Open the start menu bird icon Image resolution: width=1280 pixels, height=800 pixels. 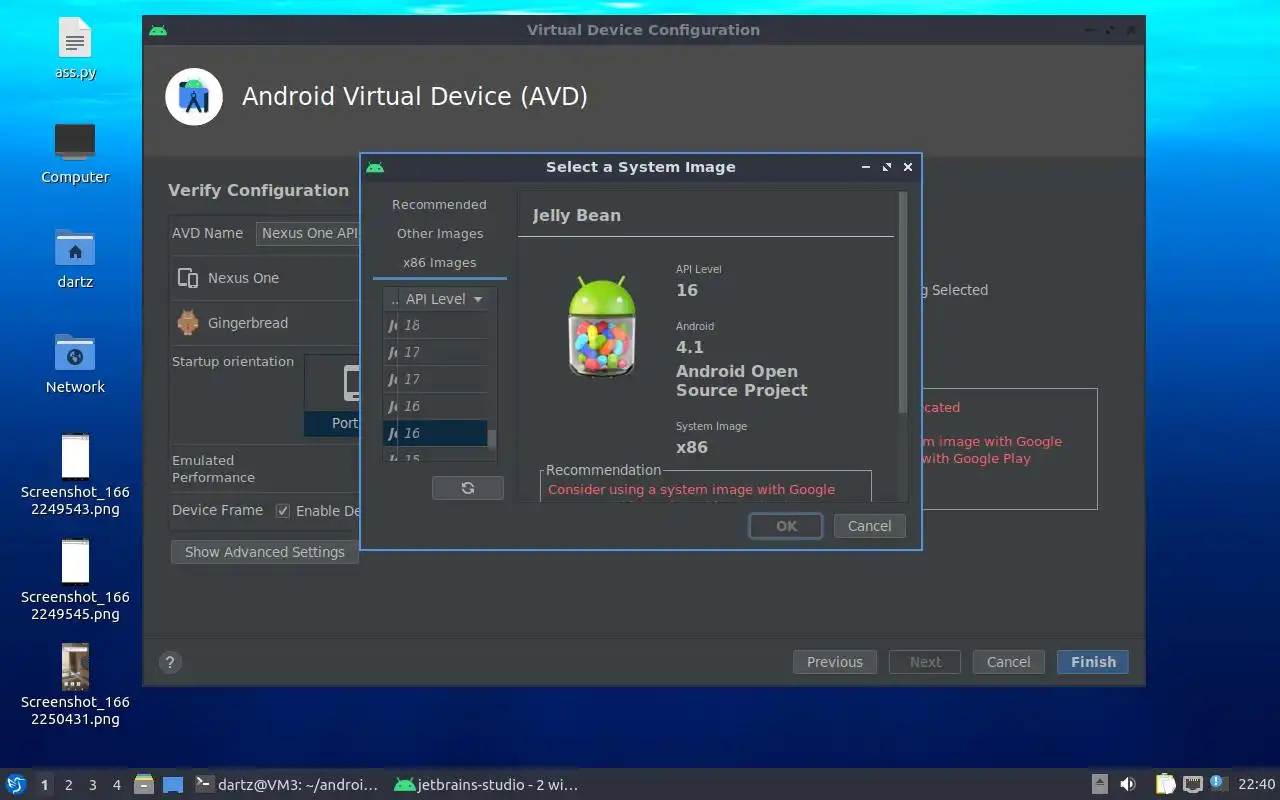(16, 785)
